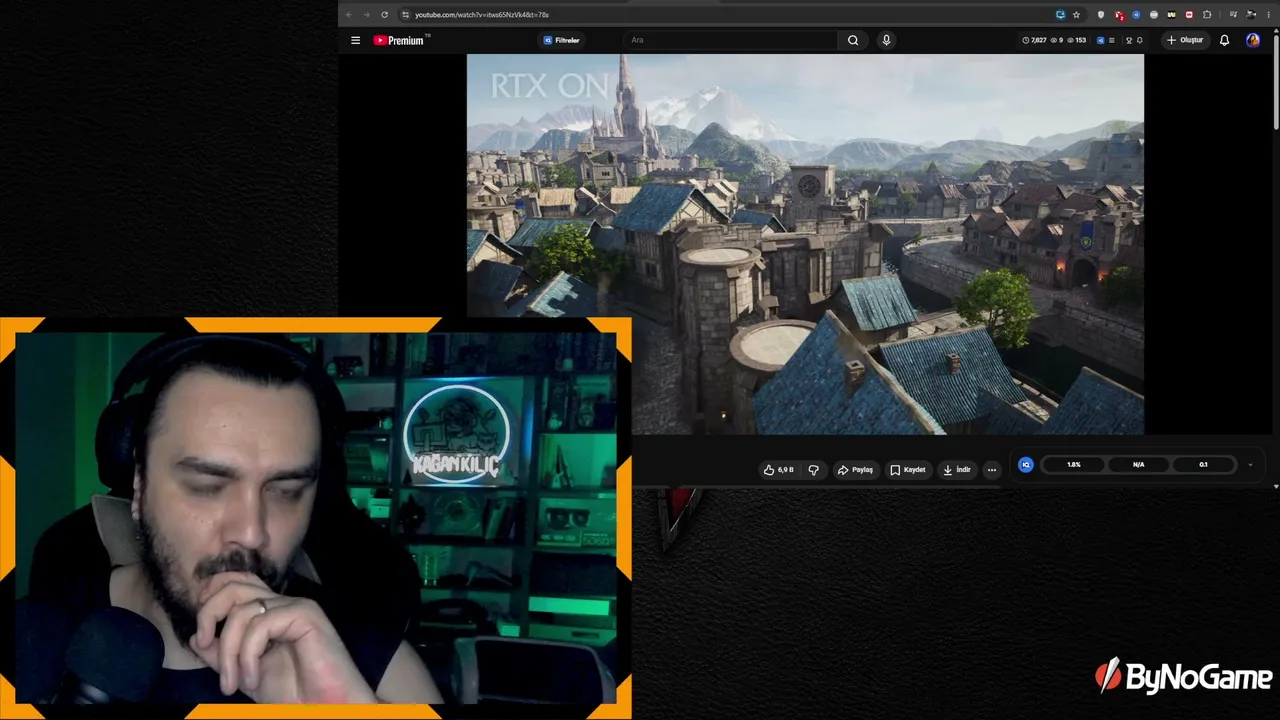Open YouTube notifications bell
1280x720 pixels.
point(1224,40)
